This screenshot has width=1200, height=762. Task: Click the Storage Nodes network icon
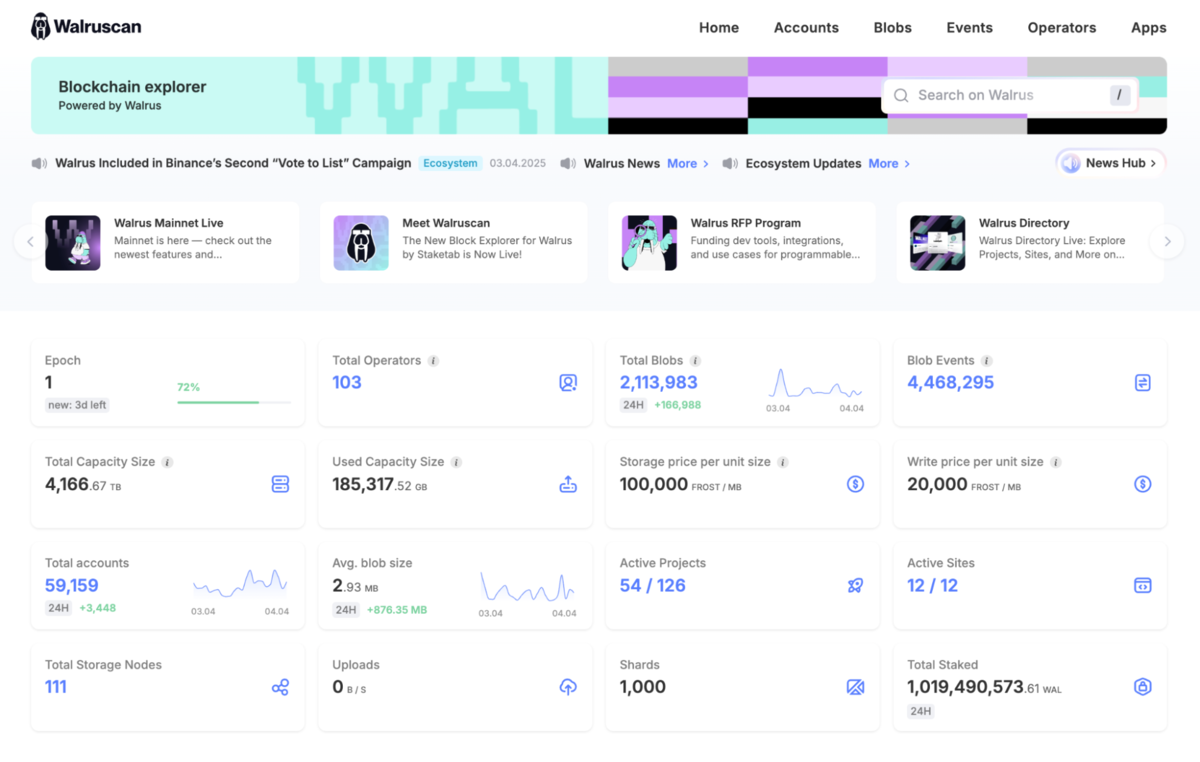(x=280, y=687)
